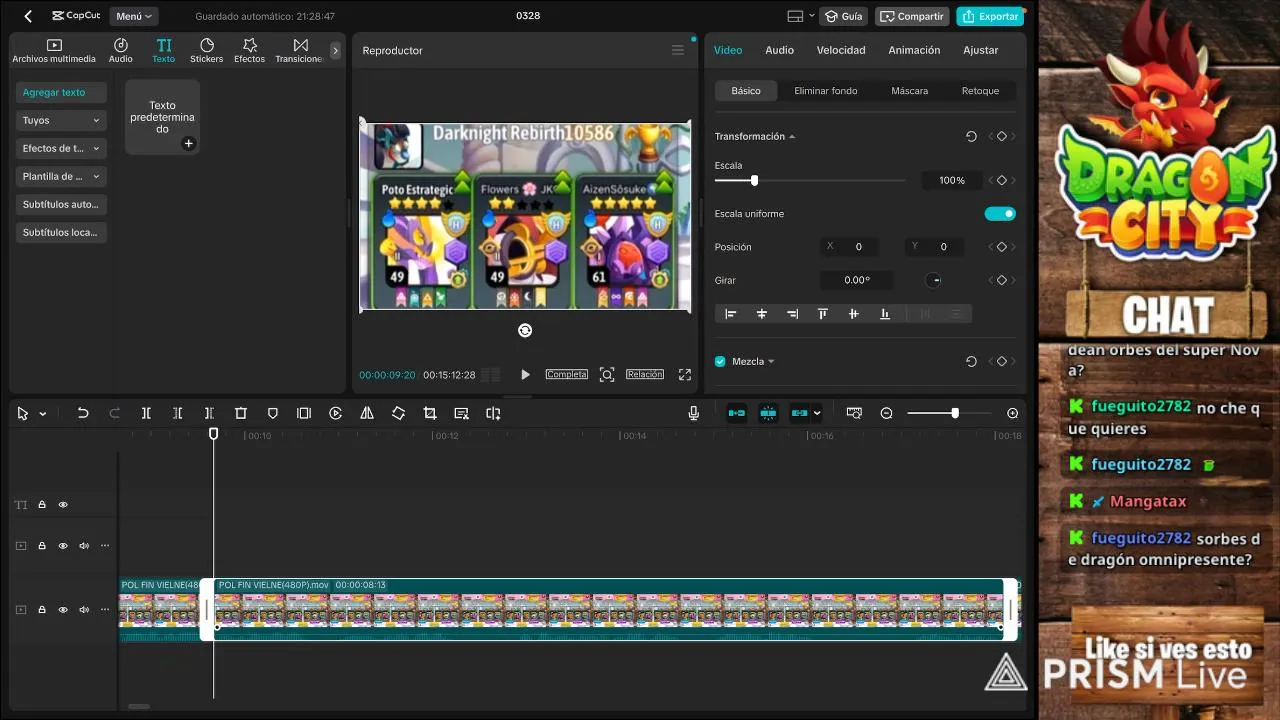Viewport: 1280px width, 720px height.
Task: Click the align left icon
Action: click(x=731, y=314)
